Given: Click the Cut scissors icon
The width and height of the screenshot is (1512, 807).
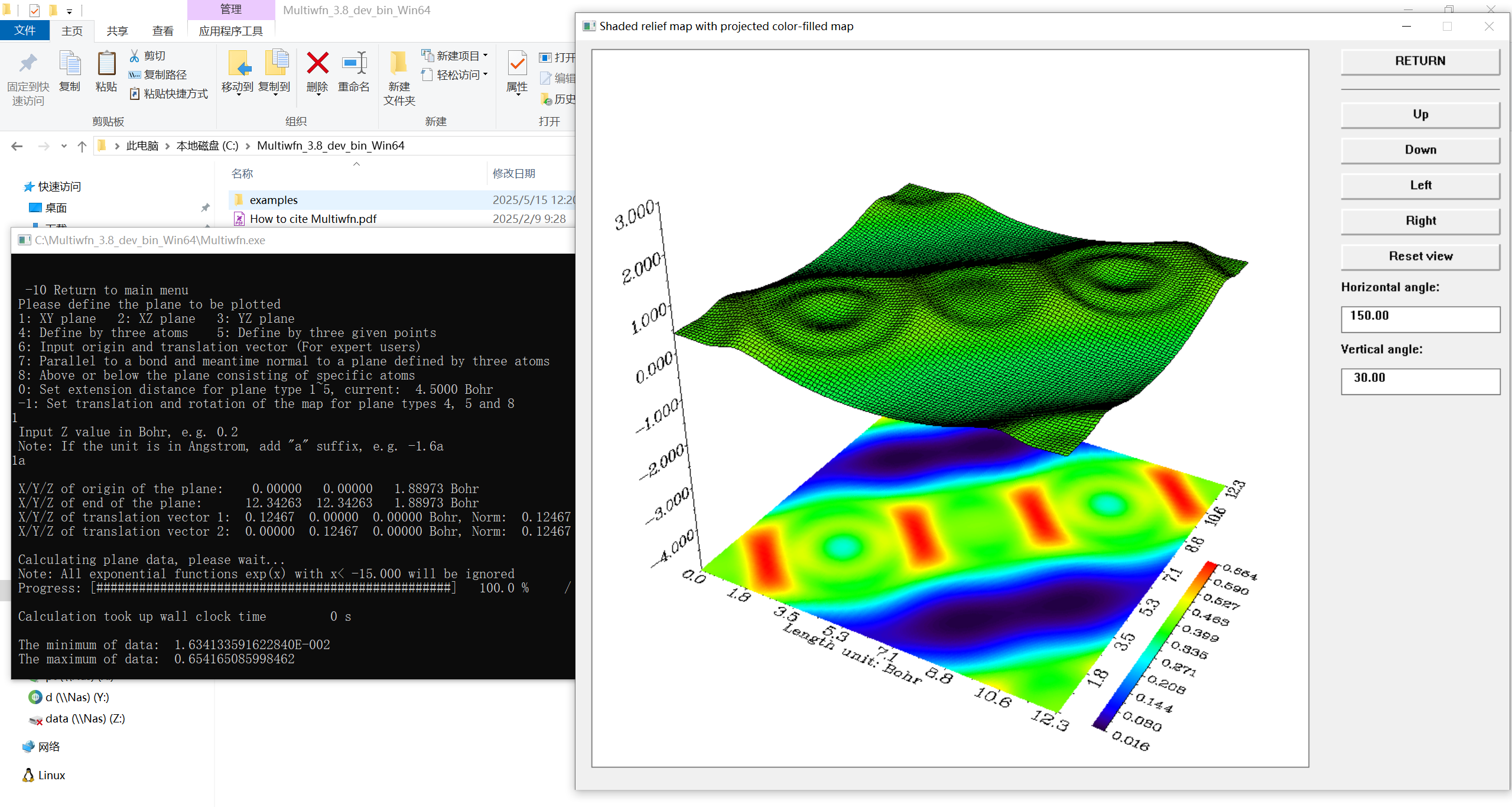Looking at the screenshot, I should click(x=135, y=56).
